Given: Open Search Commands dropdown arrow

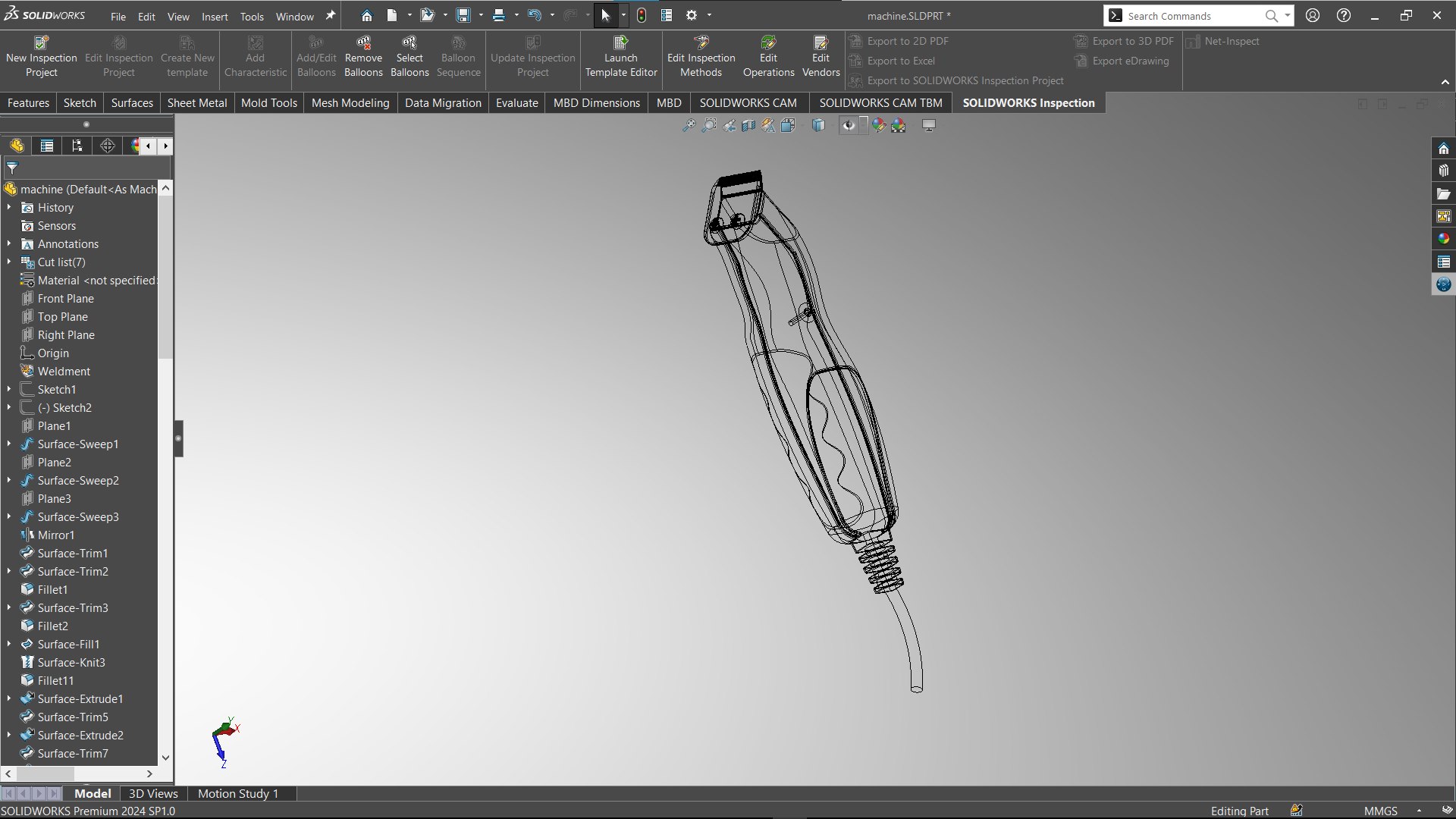Looking at the screenshot, I should (x=1287, y=15).
